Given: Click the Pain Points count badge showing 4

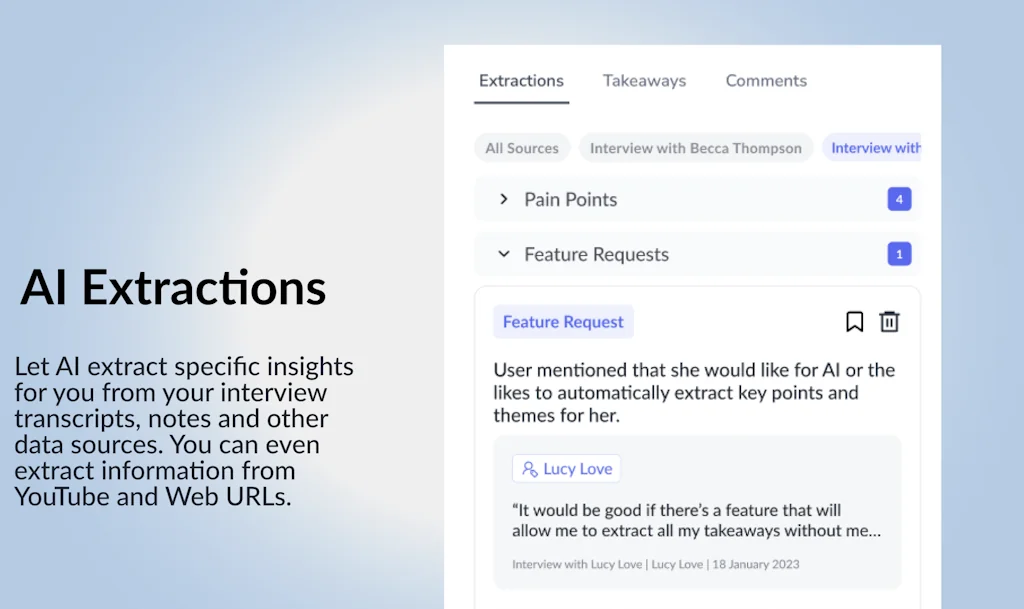Looking at the screenshot, I should click(x=899, y=199).
